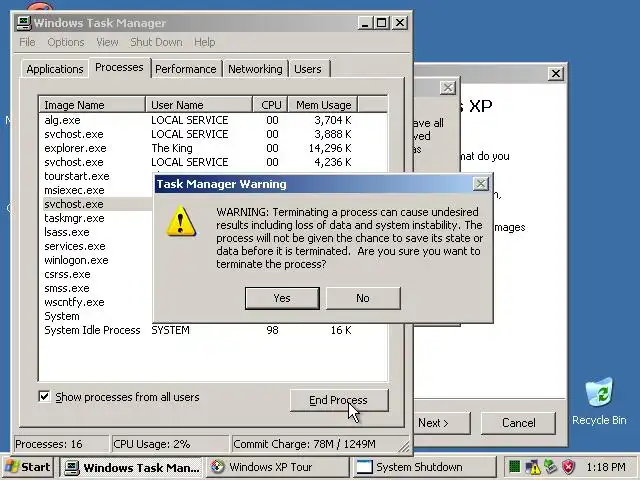The height and width of the screenshot is (480, 640).
Task: Select the smss.exe process
Action: 67,288
